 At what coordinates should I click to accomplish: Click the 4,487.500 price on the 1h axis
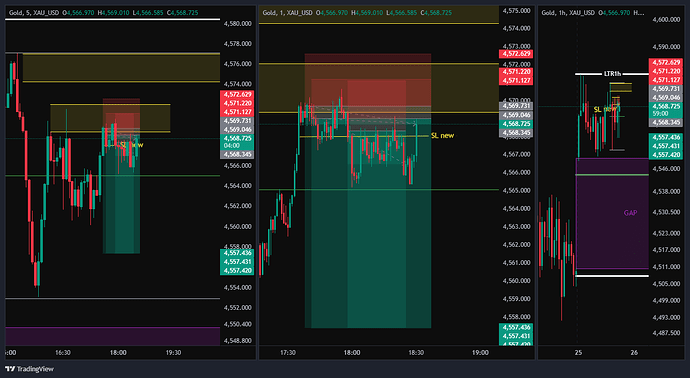tap(667, 333)
